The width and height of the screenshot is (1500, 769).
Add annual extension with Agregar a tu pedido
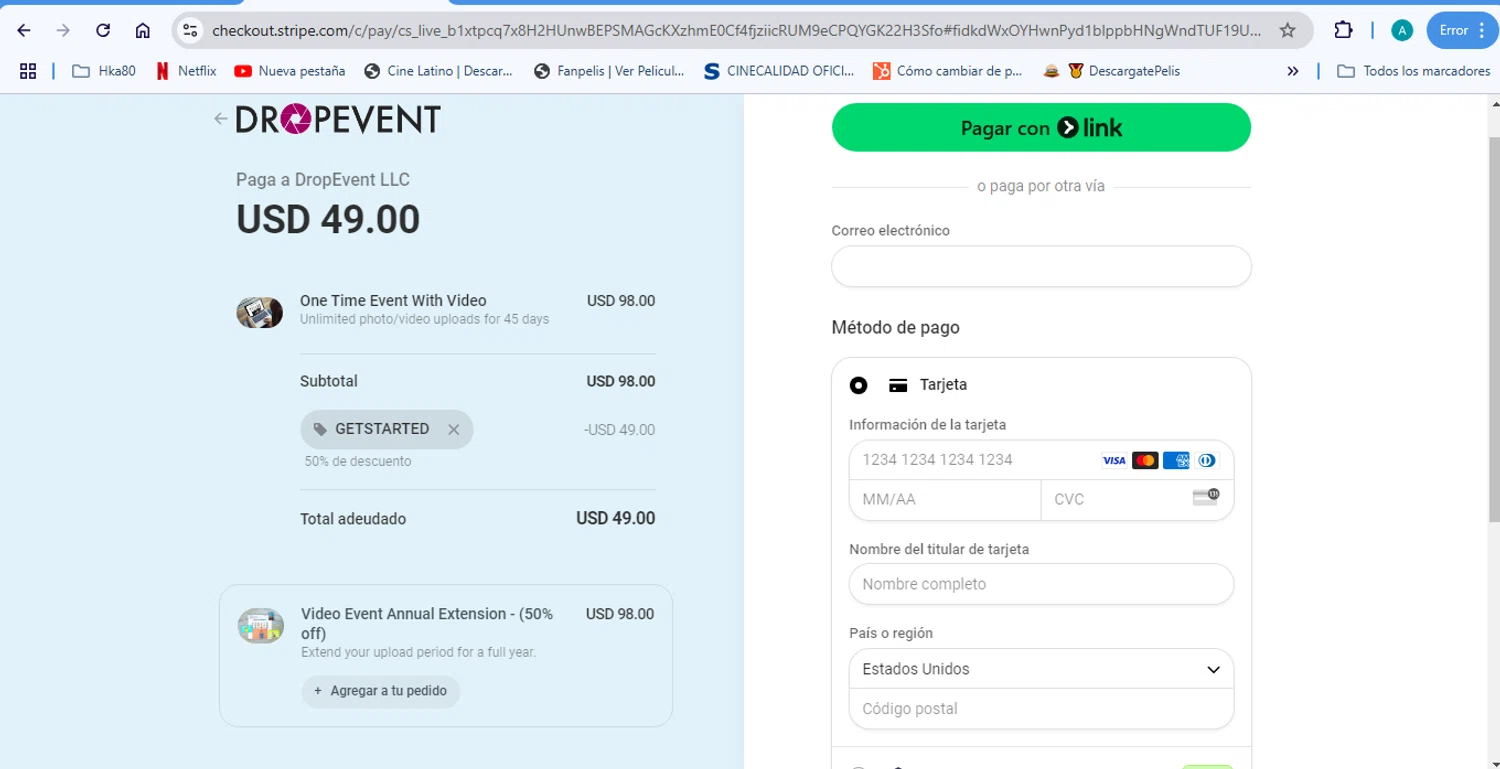pyautogui.click(x=381, y=691)
